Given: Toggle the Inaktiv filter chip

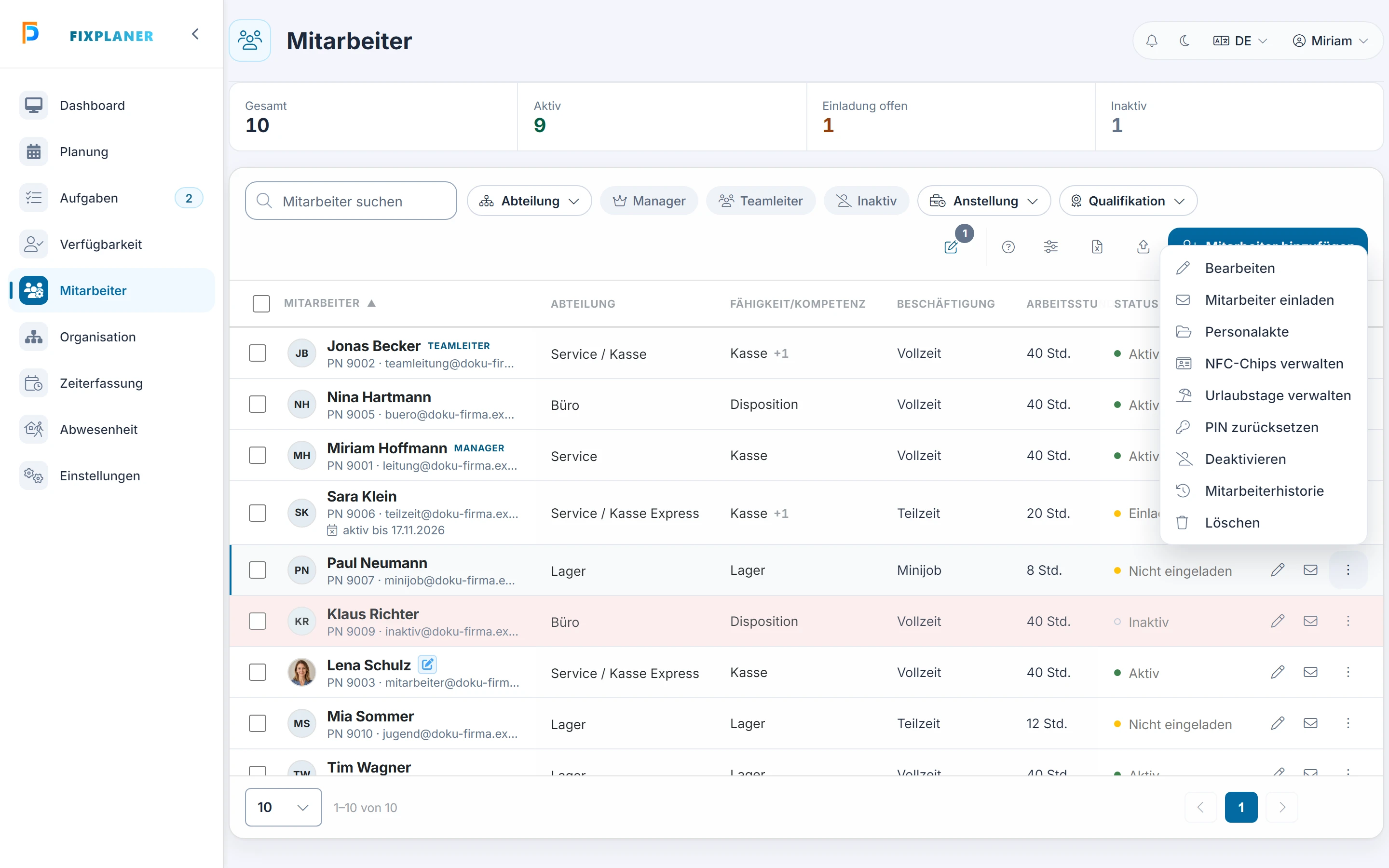Looking at the screenshot, I should 866,201.
